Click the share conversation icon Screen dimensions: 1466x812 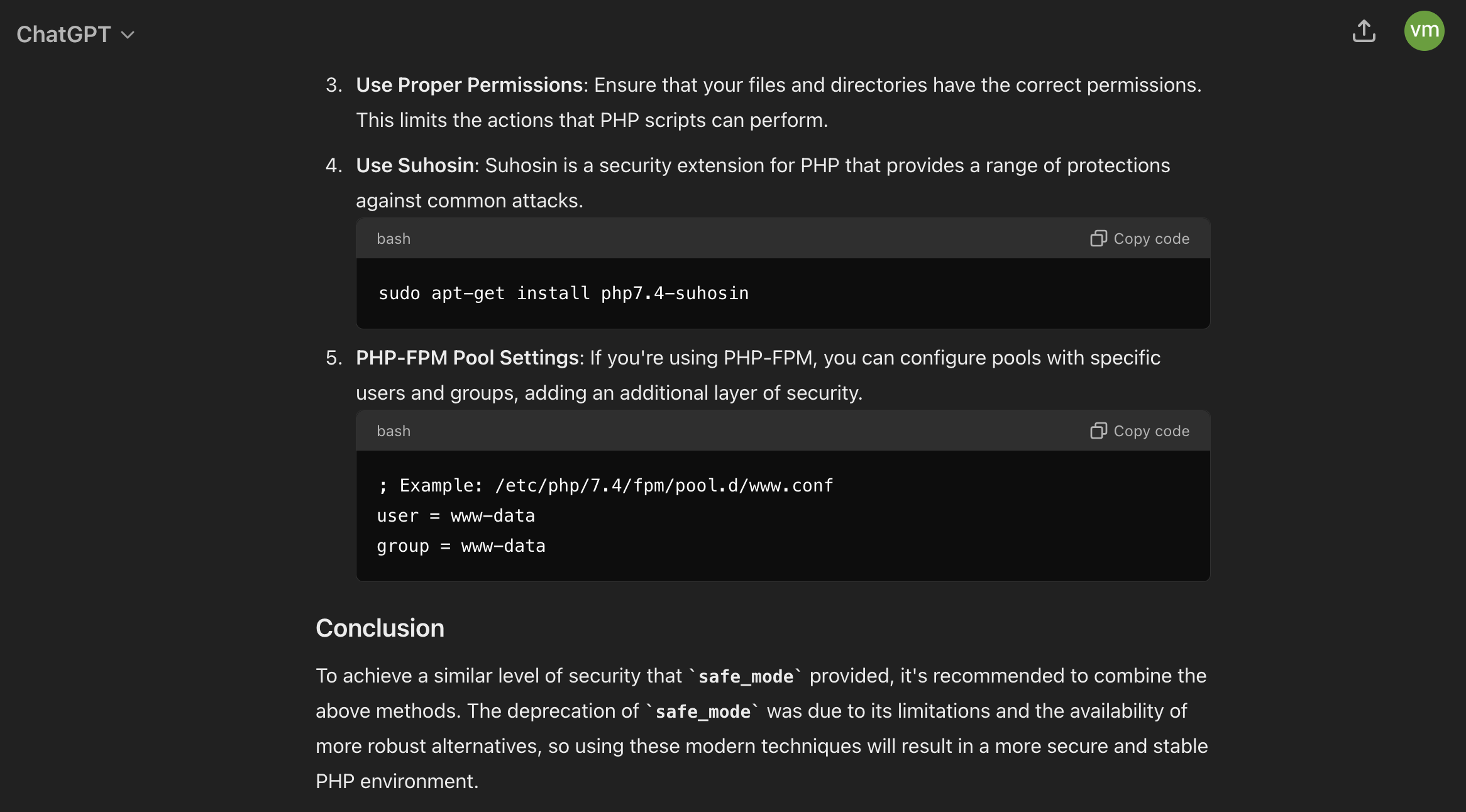point(1364,31)
